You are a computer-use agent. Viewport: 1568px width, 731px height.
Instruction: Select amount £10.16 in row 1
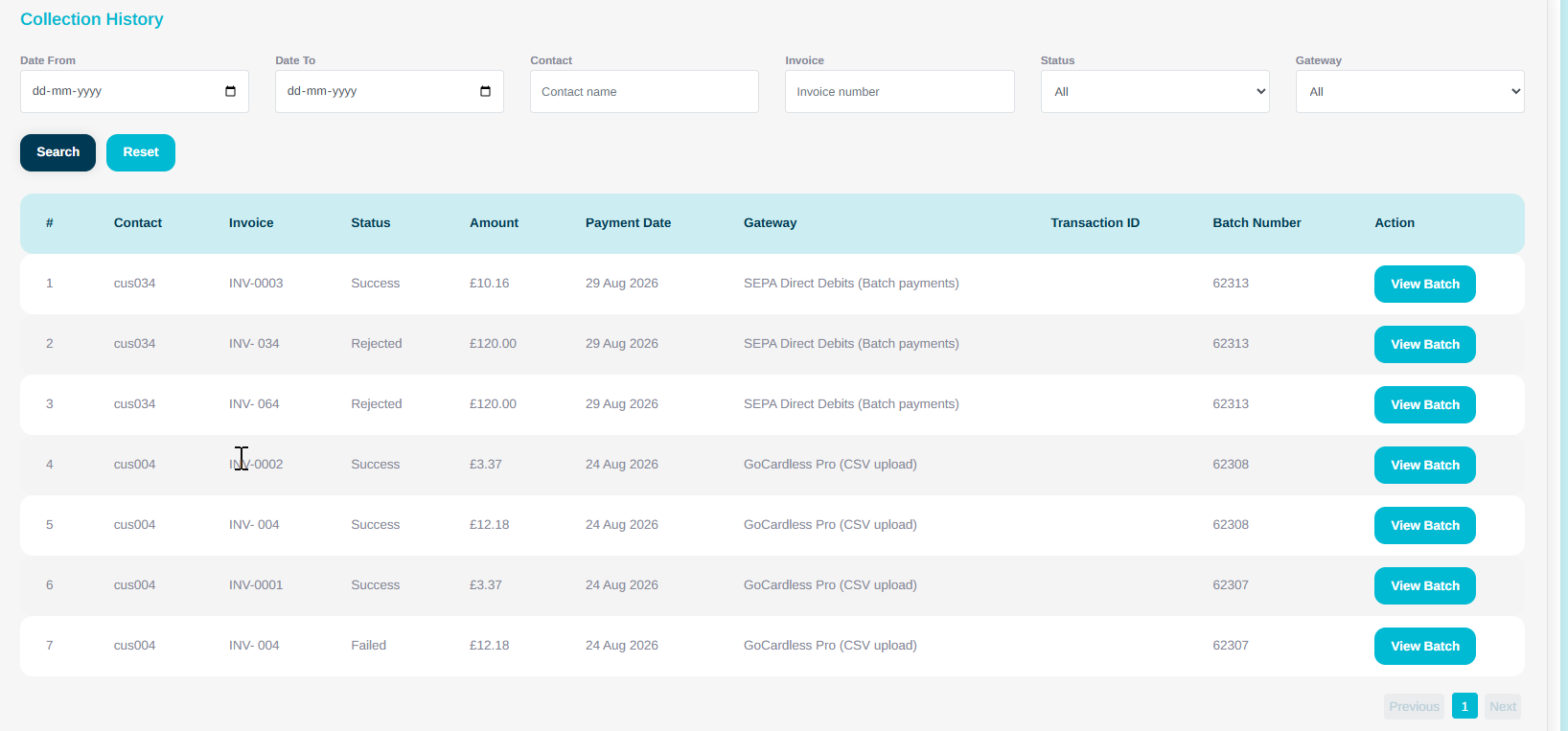(x=489, y=283)
